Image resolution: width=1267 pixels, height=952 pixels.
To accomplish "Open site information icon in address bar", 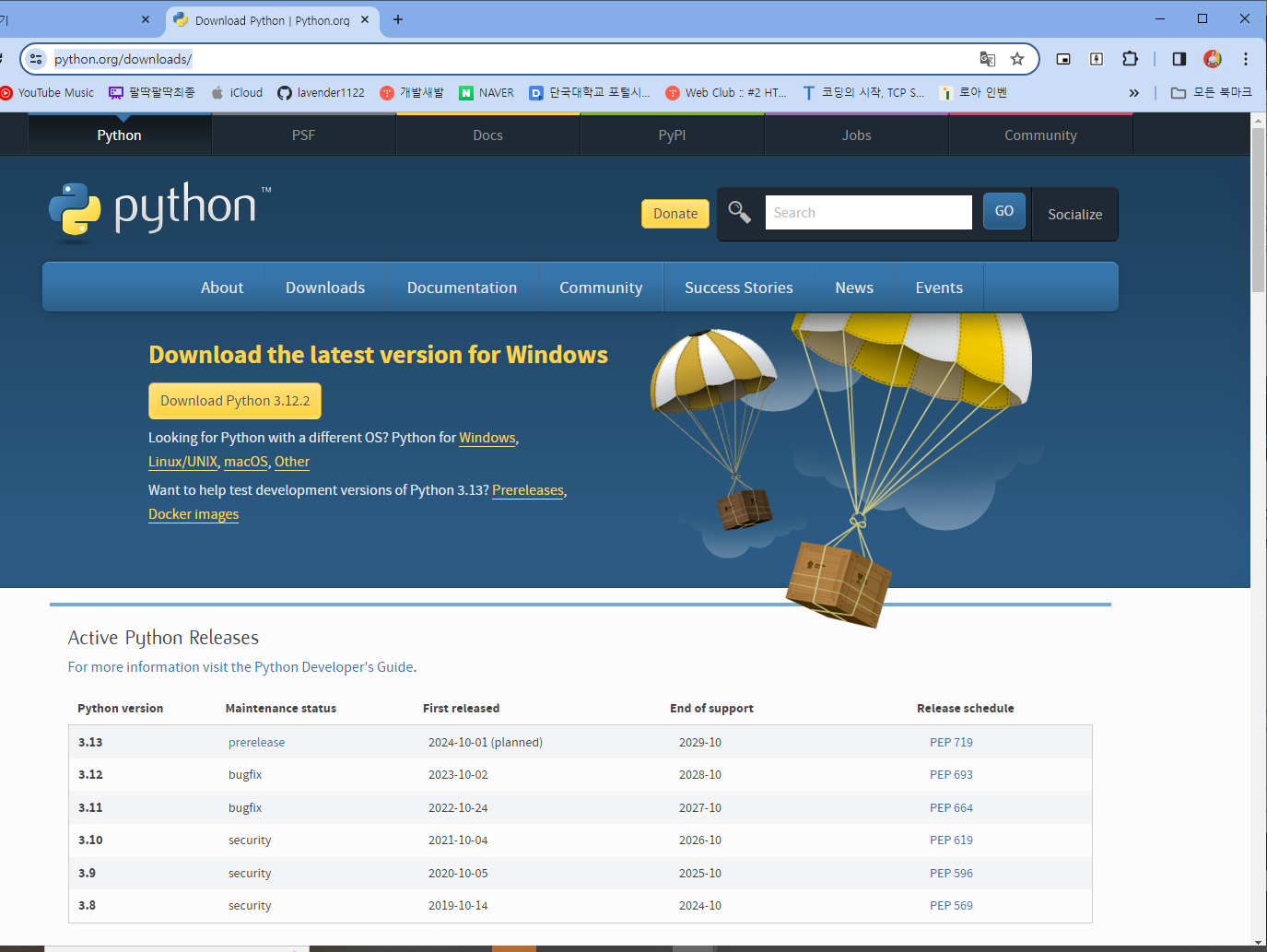I will [36, 59].
